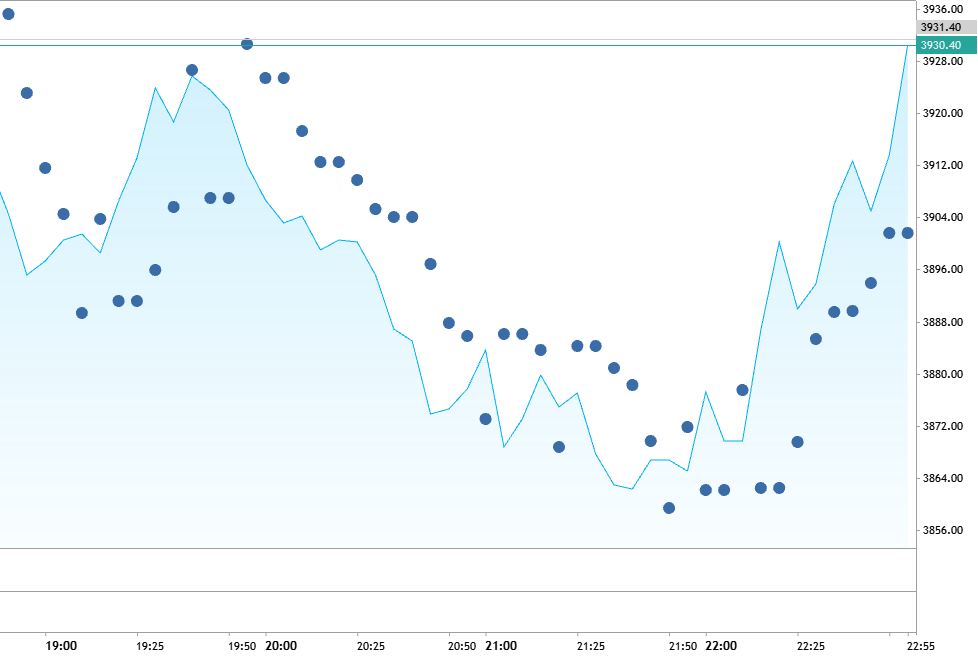The width and height of the screenshot is (978, 656).
Task: Select the 3912.00 price scale value
Action: [x=941, y=165]
